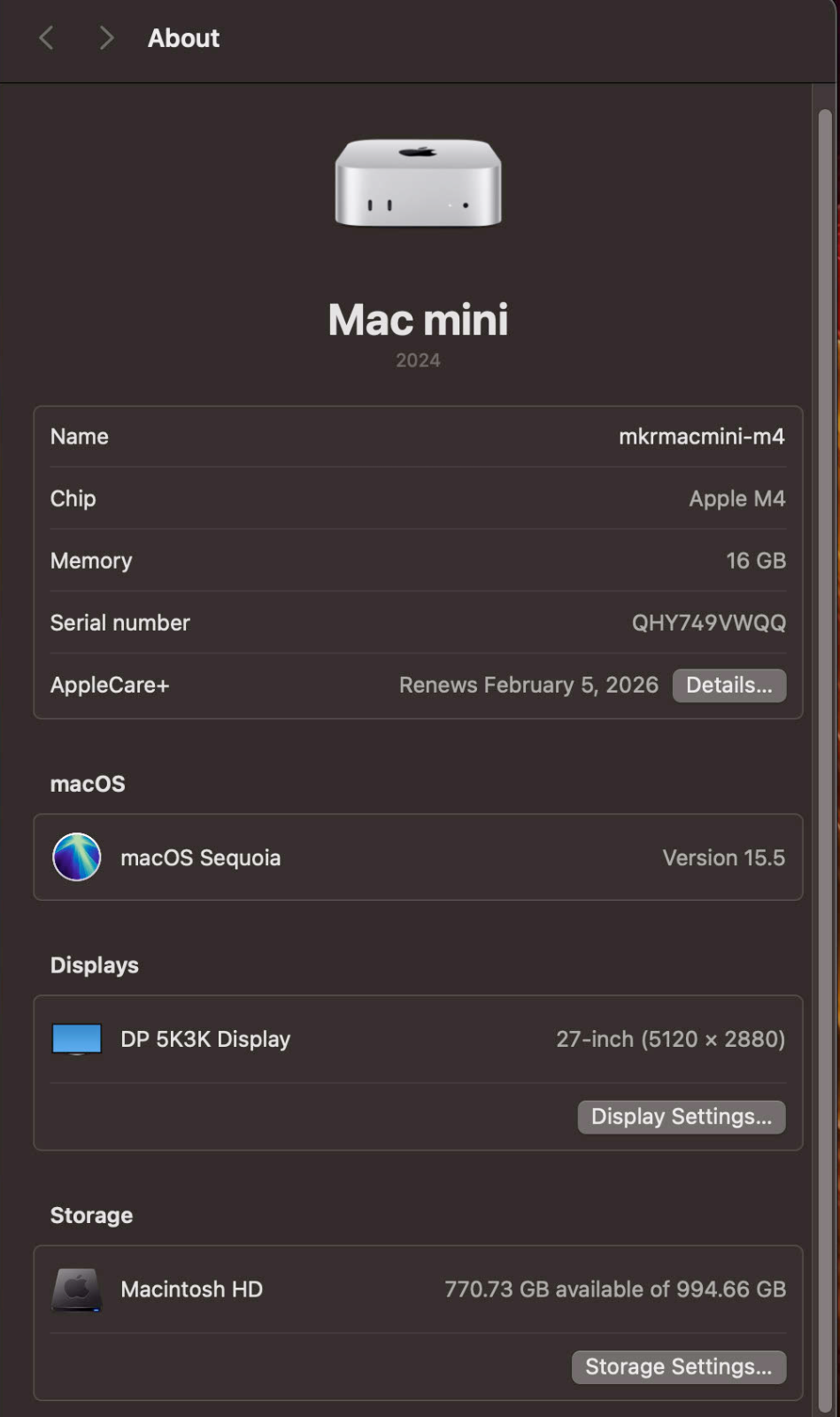Go back with the left chevron

click(x=47, y=38)
